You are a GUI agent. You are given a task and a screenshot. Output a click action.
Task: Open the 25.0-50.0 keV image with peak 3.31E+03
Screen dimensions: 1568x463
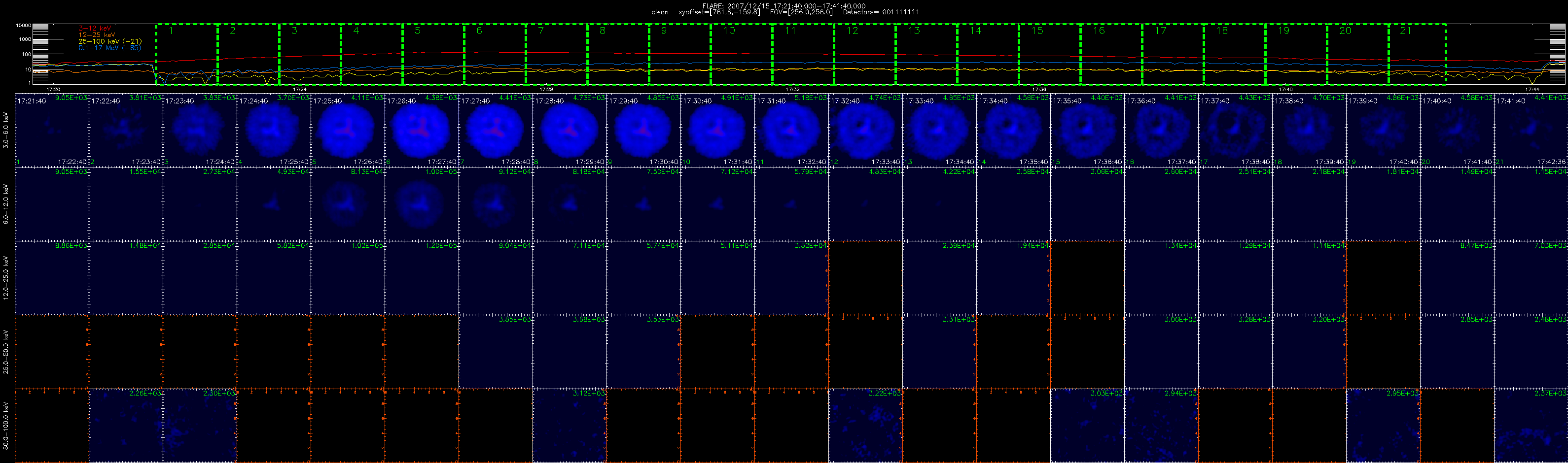(939, 352)
